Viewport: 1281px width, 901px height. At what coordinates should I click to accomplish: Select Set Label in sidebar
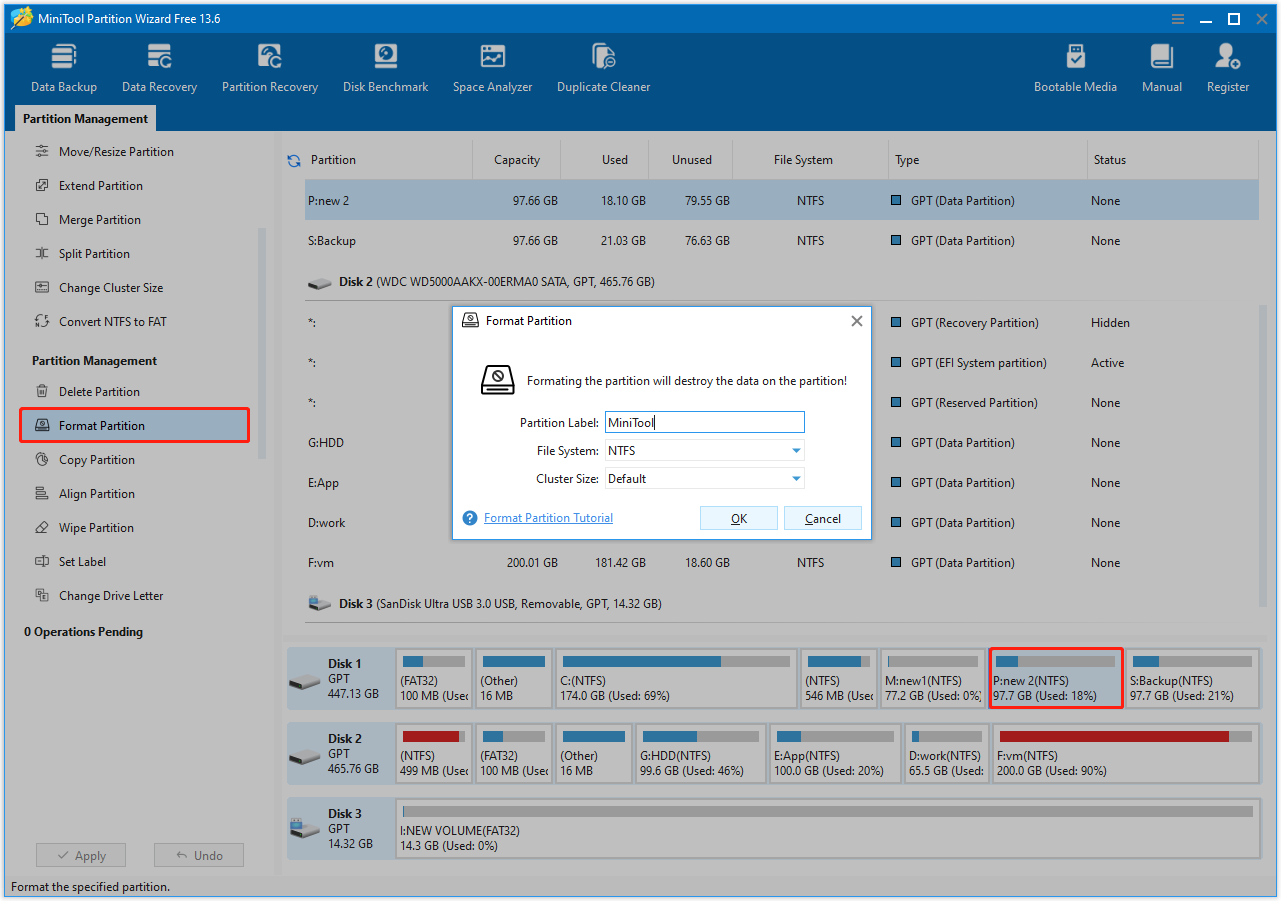(x=82, y=562)
